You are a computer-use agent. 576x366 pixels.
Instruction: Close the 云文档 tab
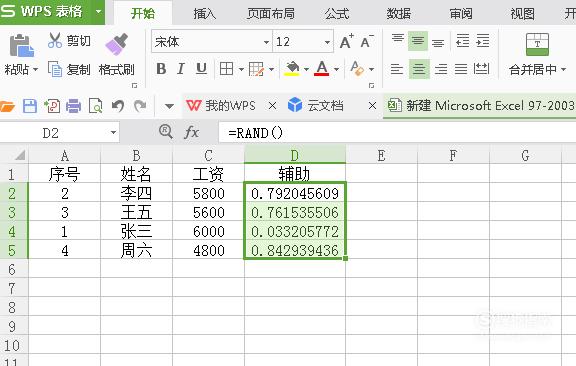point(372,106)
